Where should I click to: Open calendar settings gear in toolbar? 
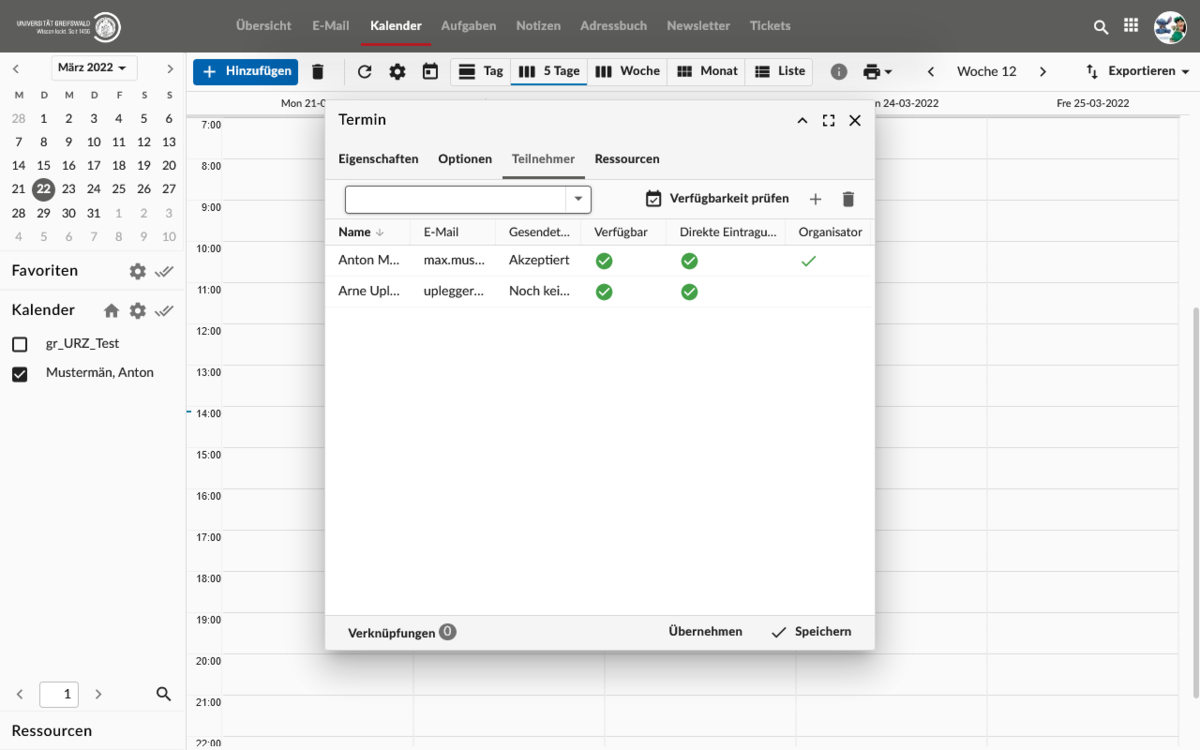click(397, 71)
